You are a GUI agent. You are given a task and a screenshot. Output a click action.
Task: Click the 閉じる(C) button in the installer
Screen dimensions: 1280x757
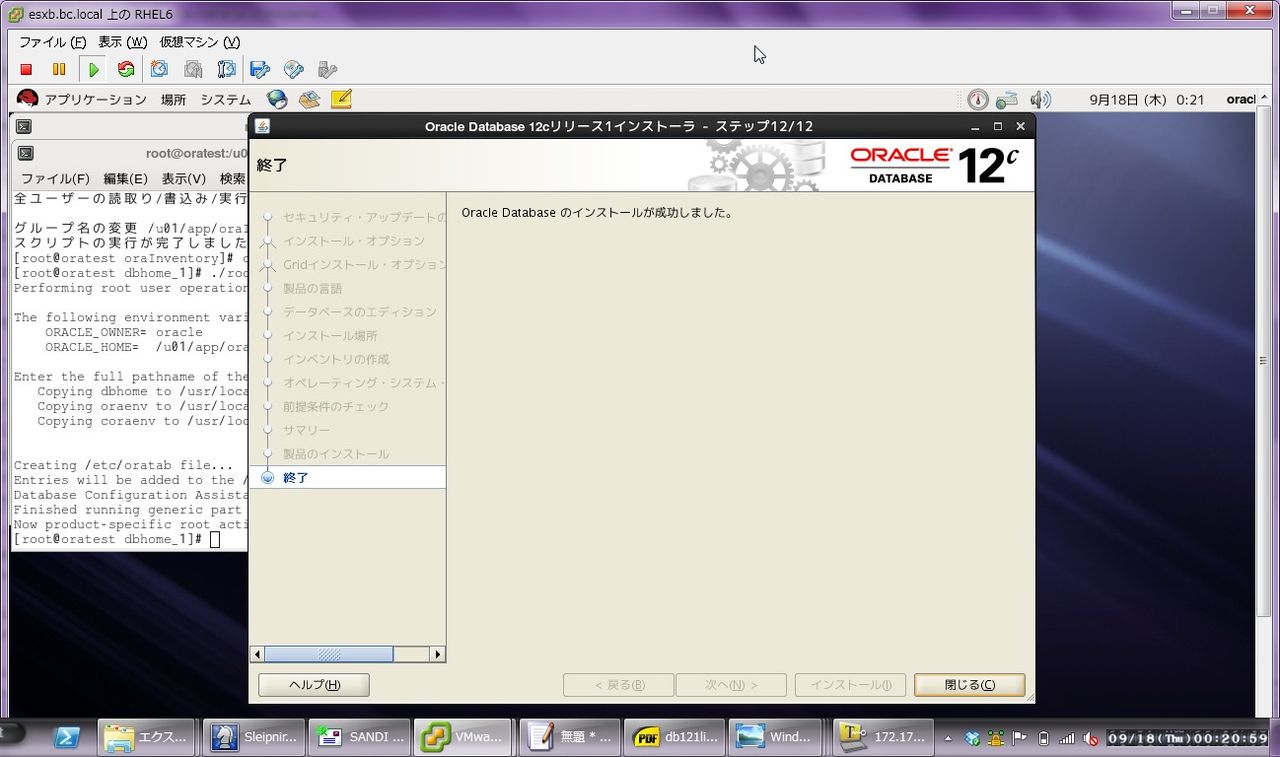click(x=970, y=685)
